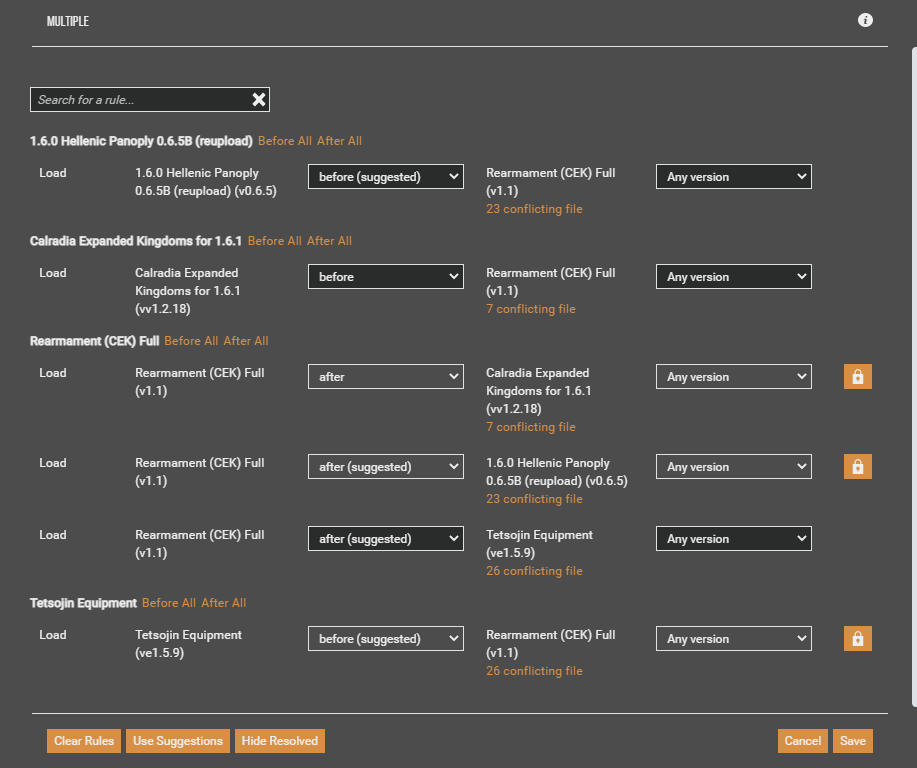Click lock icon for the Hellenic Panoply after-rule
Viewport: 917px width, 768px height.
[x=857, y=467]
